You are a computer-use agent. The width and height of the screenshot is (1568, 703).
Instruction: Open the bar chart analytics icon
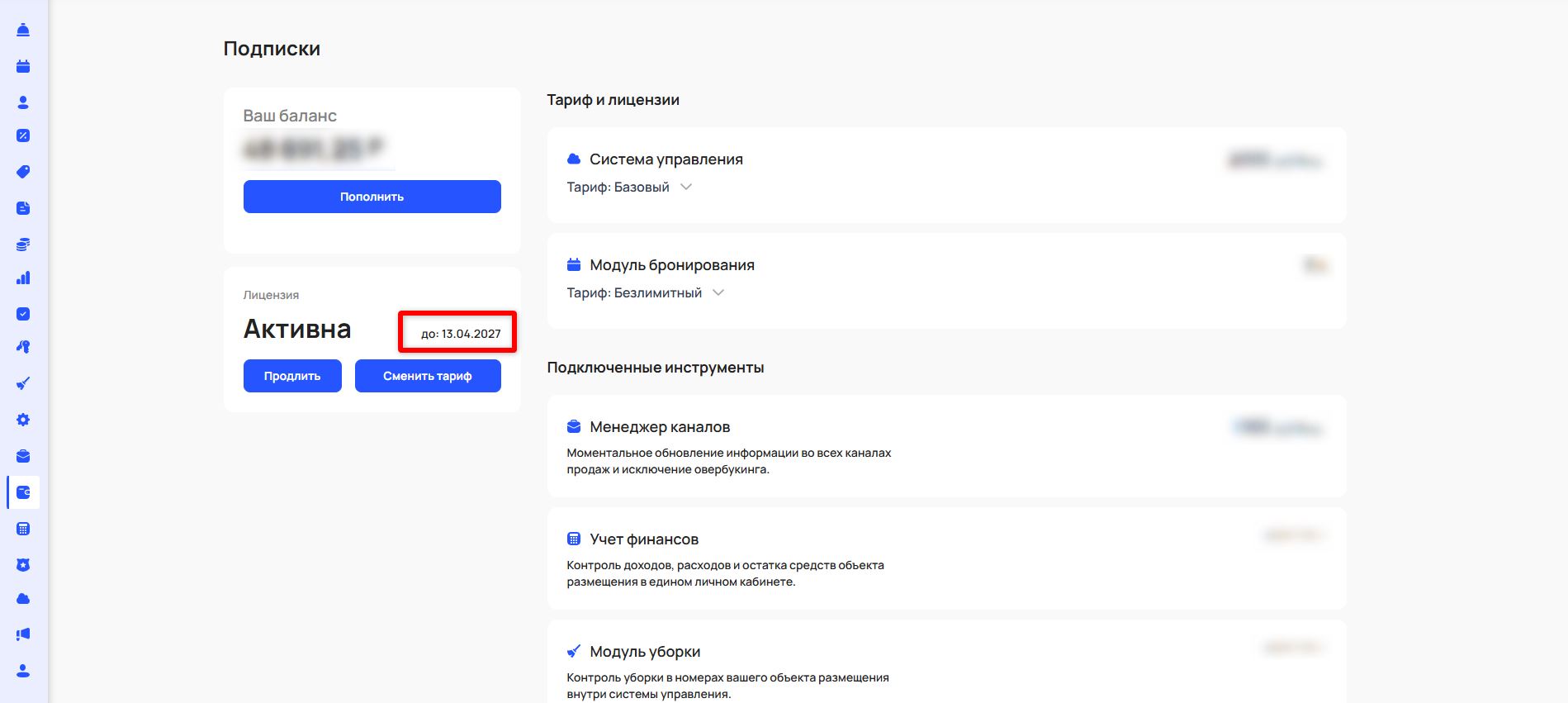pyautogui.click(x=23, y=278)
